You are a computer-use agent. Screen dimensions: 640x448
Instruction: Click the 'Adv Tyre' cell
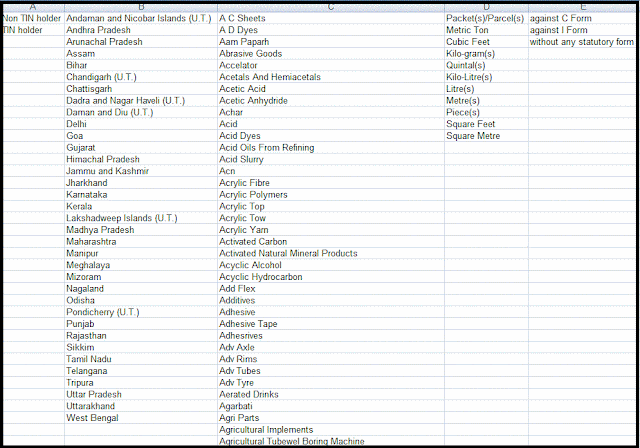[331, 383]
